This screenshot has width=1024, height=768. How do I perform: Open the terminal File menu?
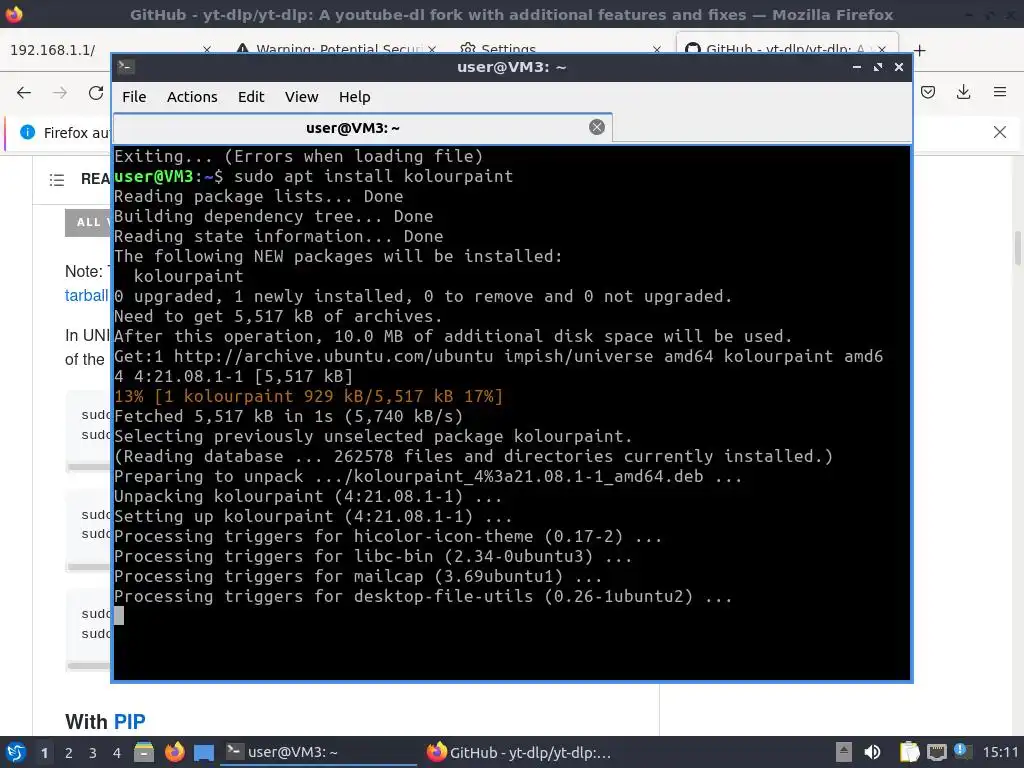(134, 97)
